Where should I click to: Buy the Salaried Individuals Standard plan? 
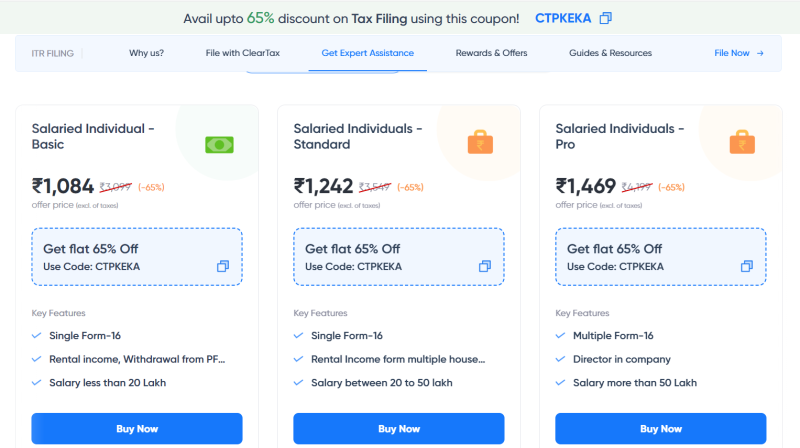(x=399, y=429)
